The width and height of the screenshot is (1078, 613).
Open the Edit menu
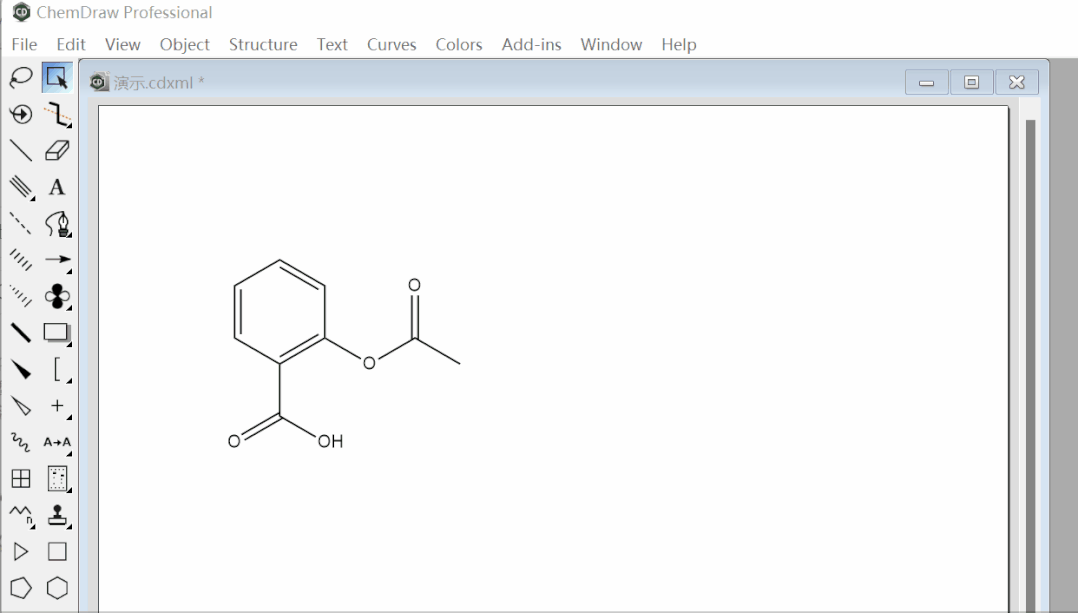pyautogui.click(x=71, y=45)
